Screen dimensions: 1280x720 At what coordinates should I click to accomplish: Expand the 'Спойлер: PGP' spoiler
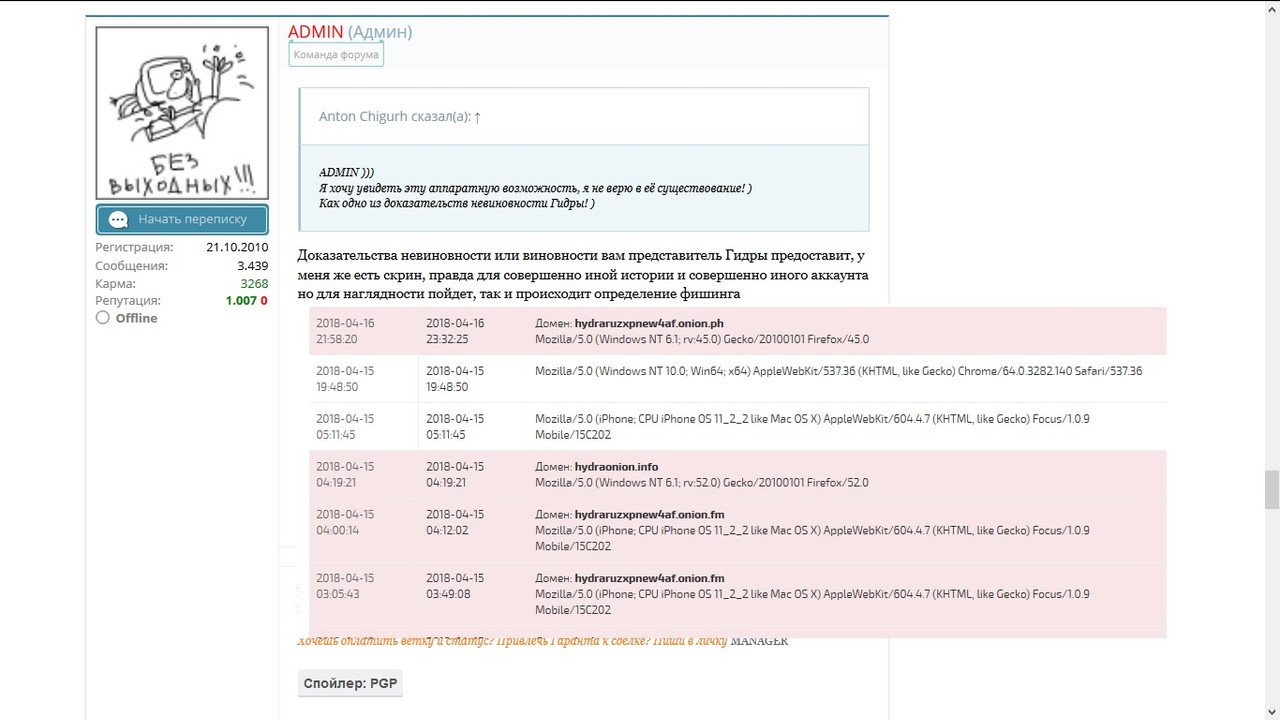pos(350,684)
